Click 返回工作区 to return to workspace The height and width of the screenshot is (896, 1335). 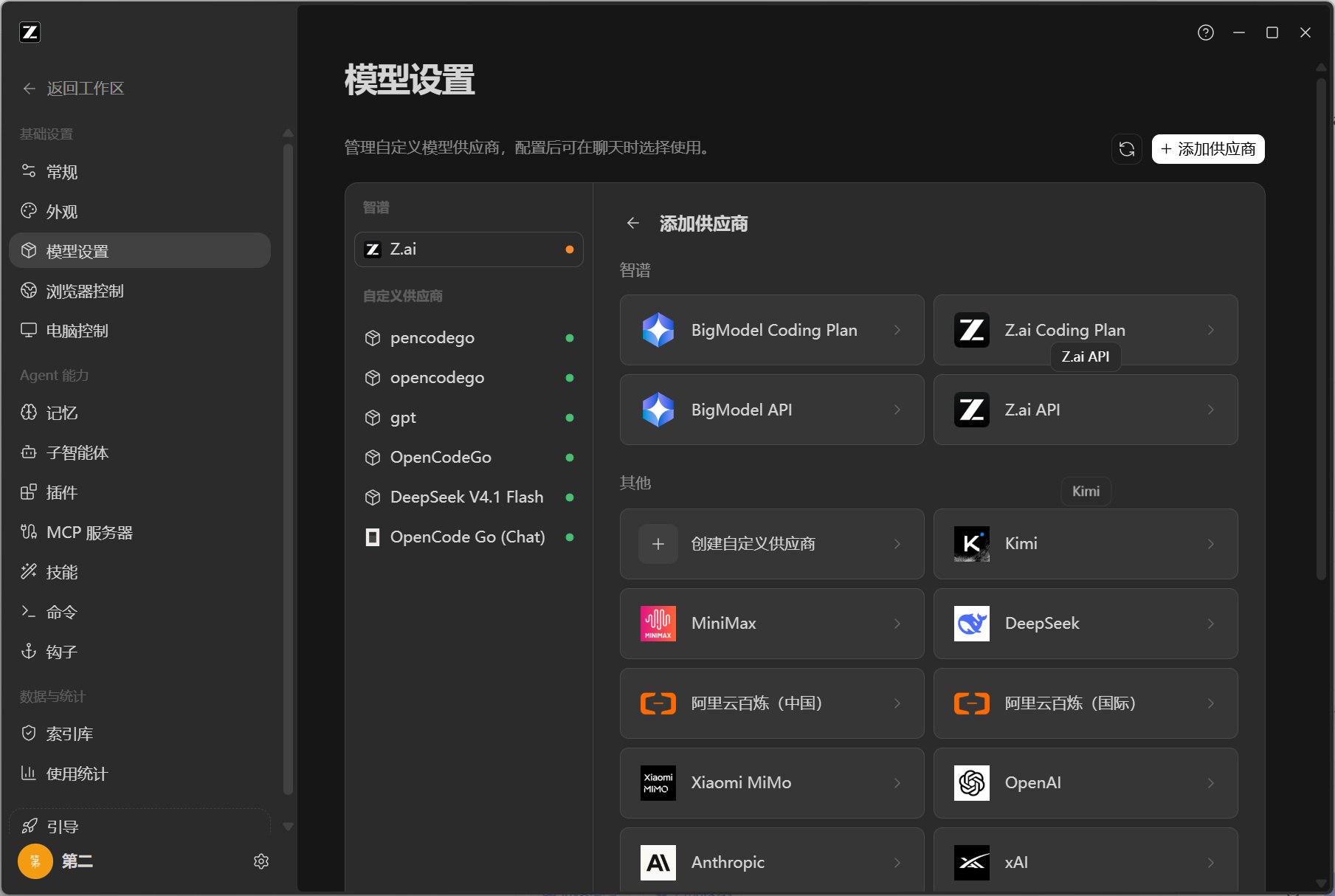pyautogui.click(x=73, y=89)
